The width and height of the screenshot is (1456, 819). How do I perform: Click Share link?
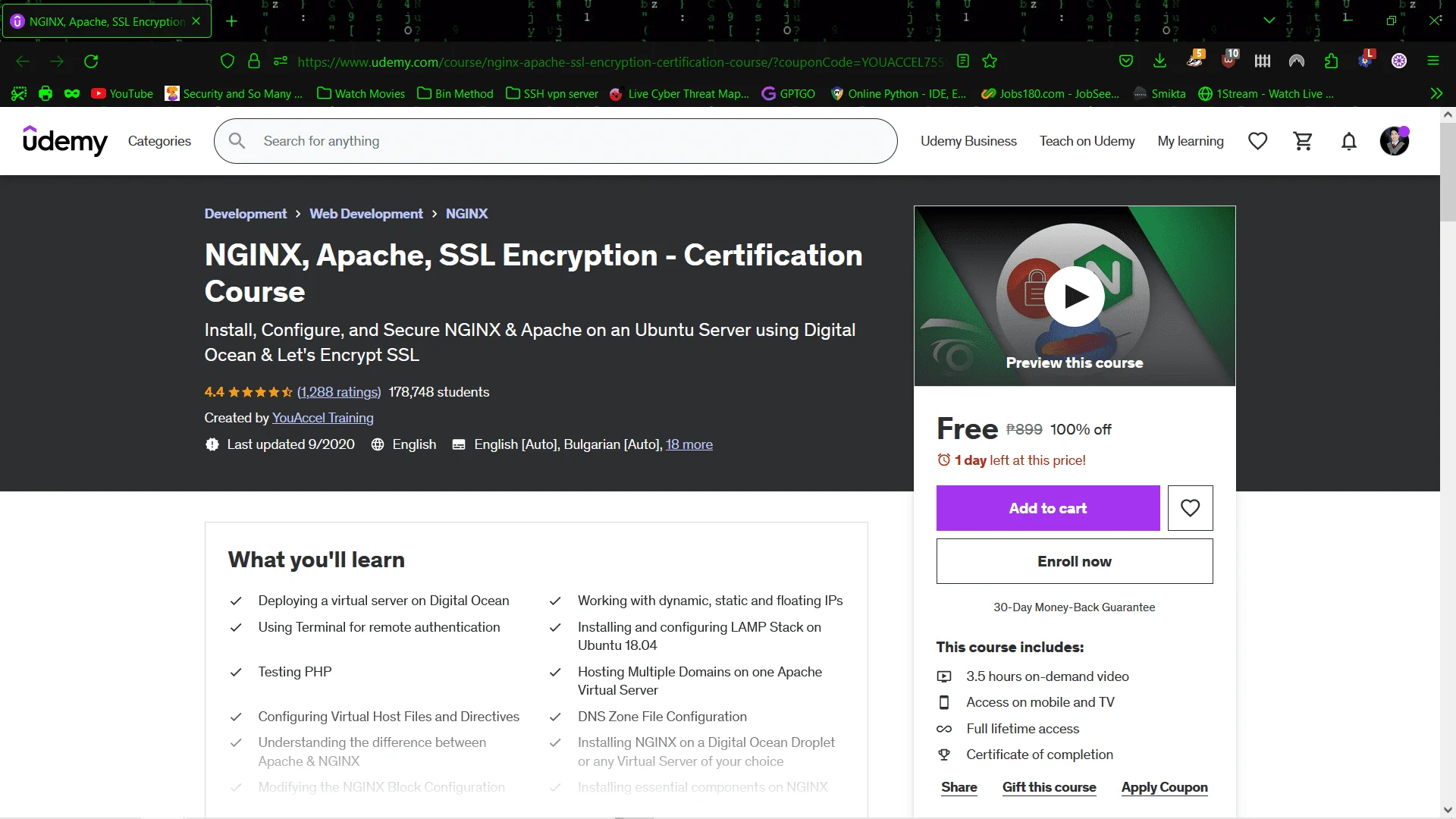tap(959, 787)
